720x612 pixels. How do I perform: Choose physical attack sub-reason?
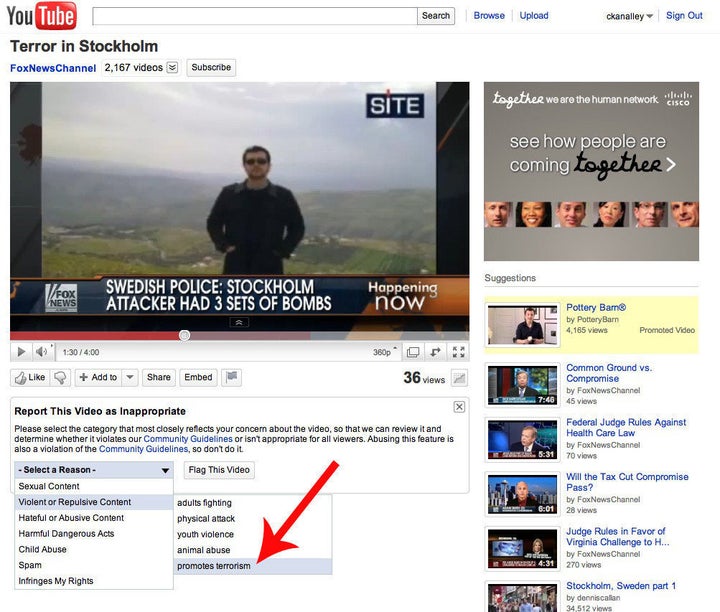coord(253,518)
